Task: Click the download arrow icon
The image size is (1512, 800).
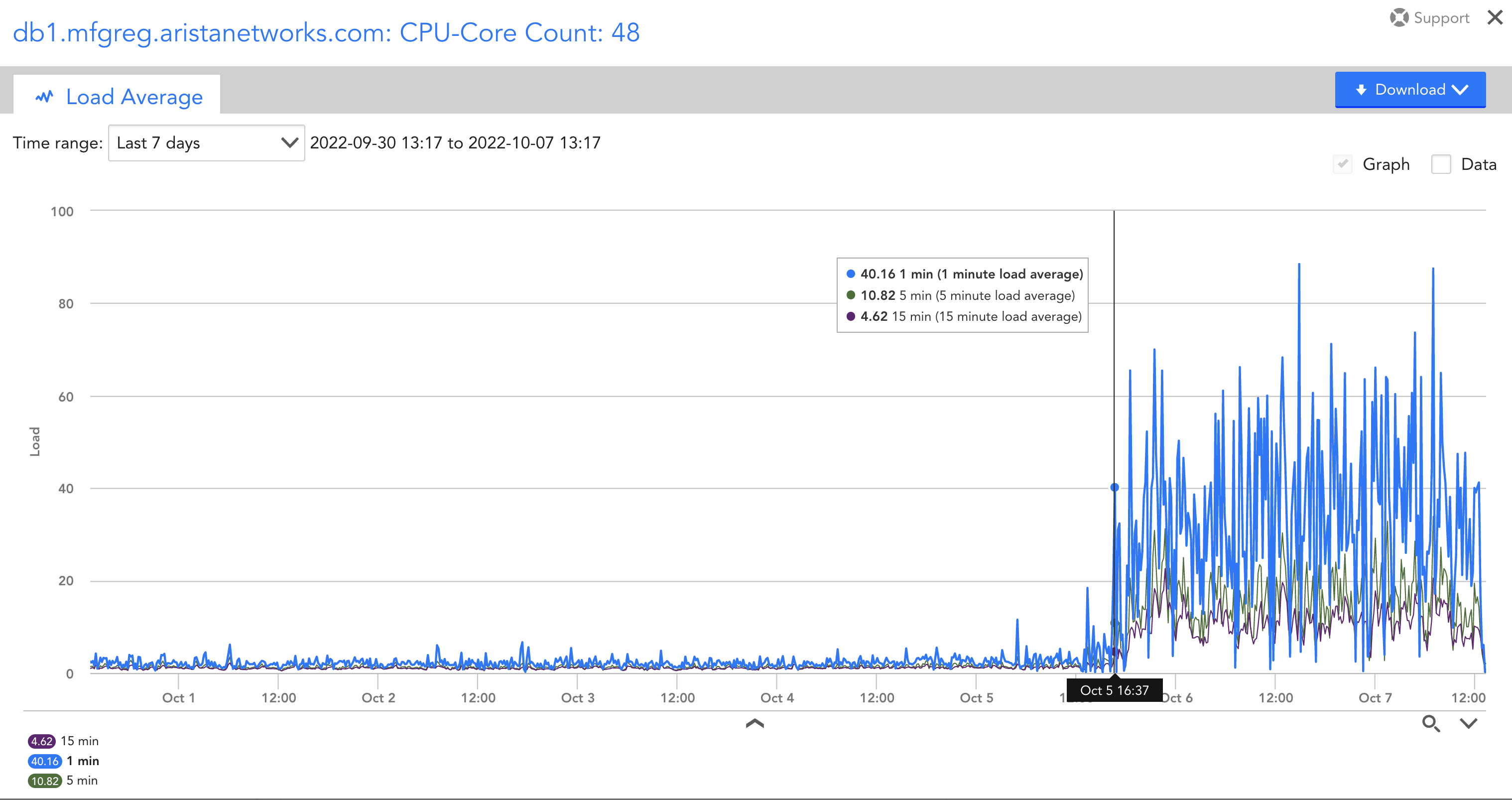Action: pyautogui.click(x=1361, y=90)
